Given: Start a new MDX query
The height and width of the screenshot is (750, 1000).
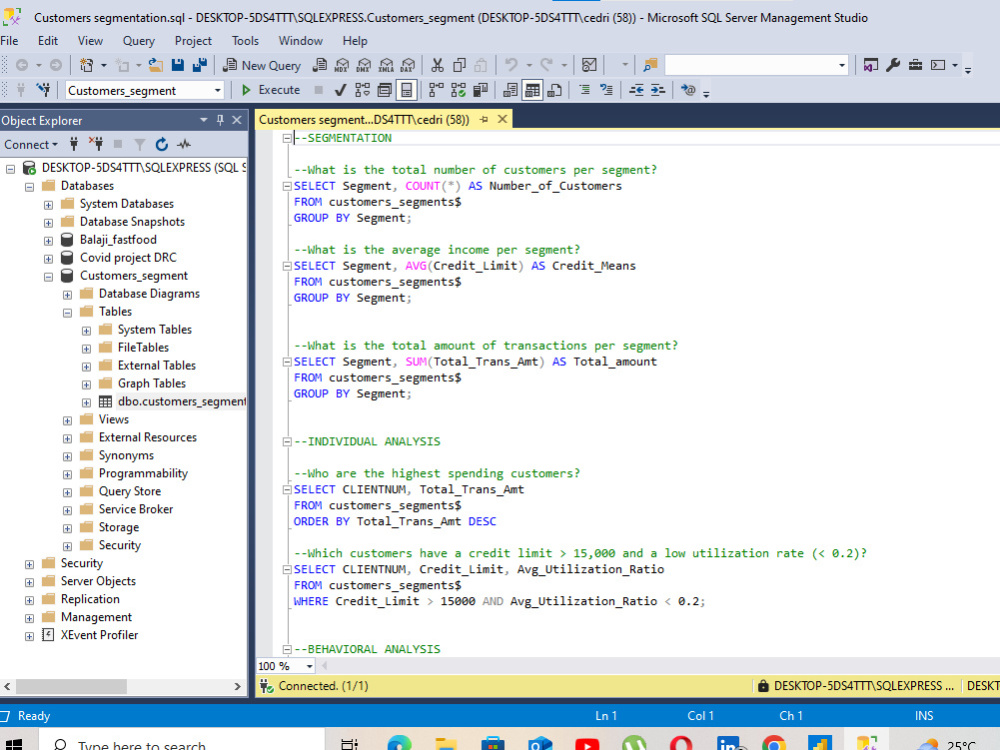Looking at the screenshot, I should click(x=342, y=65).
